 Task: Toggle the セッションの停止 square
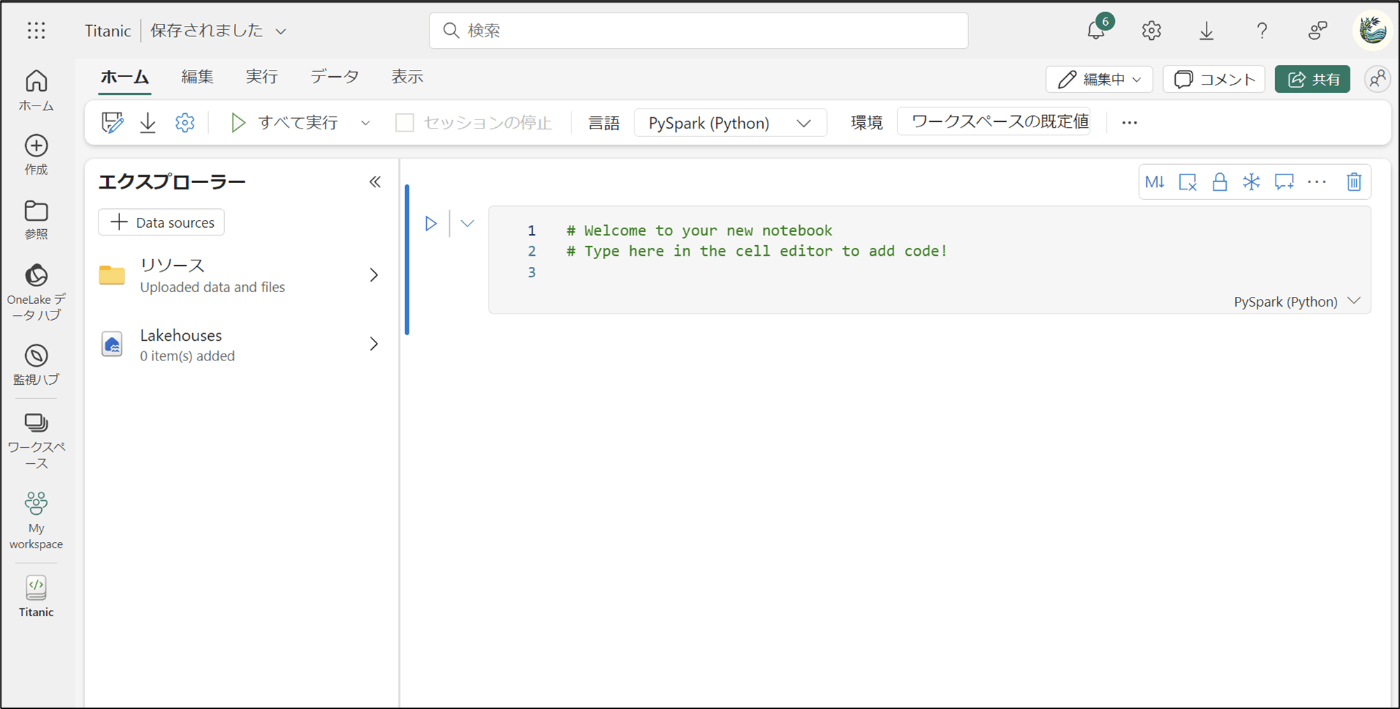404,123
